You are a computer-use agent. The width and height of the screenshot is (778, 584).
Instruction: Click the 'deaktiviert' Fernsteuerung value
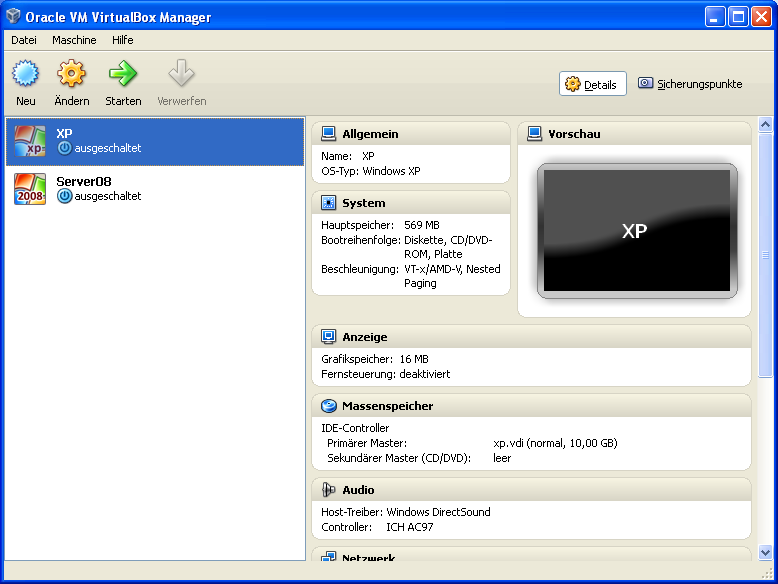(425, 374)
